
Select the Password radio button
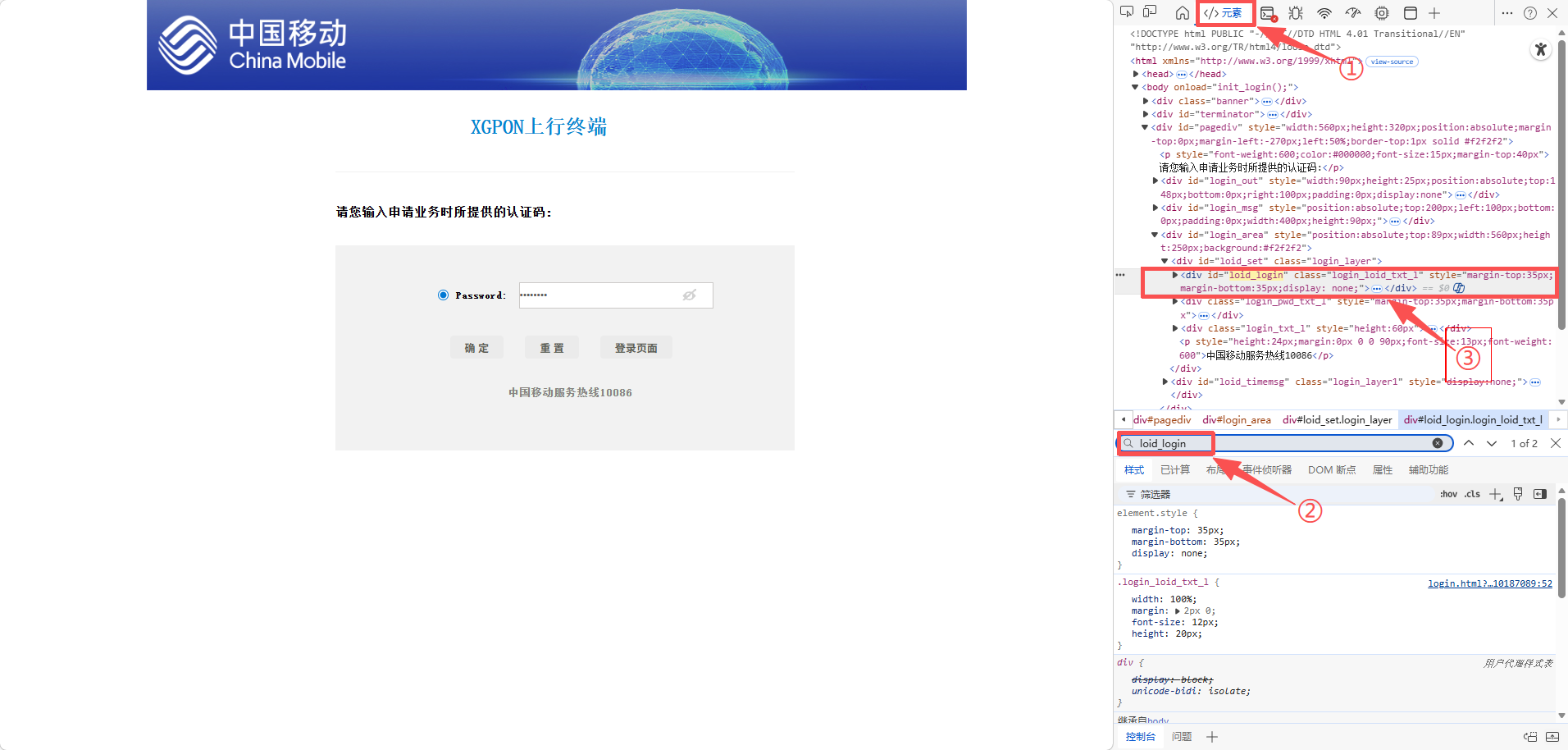[443, 295]
